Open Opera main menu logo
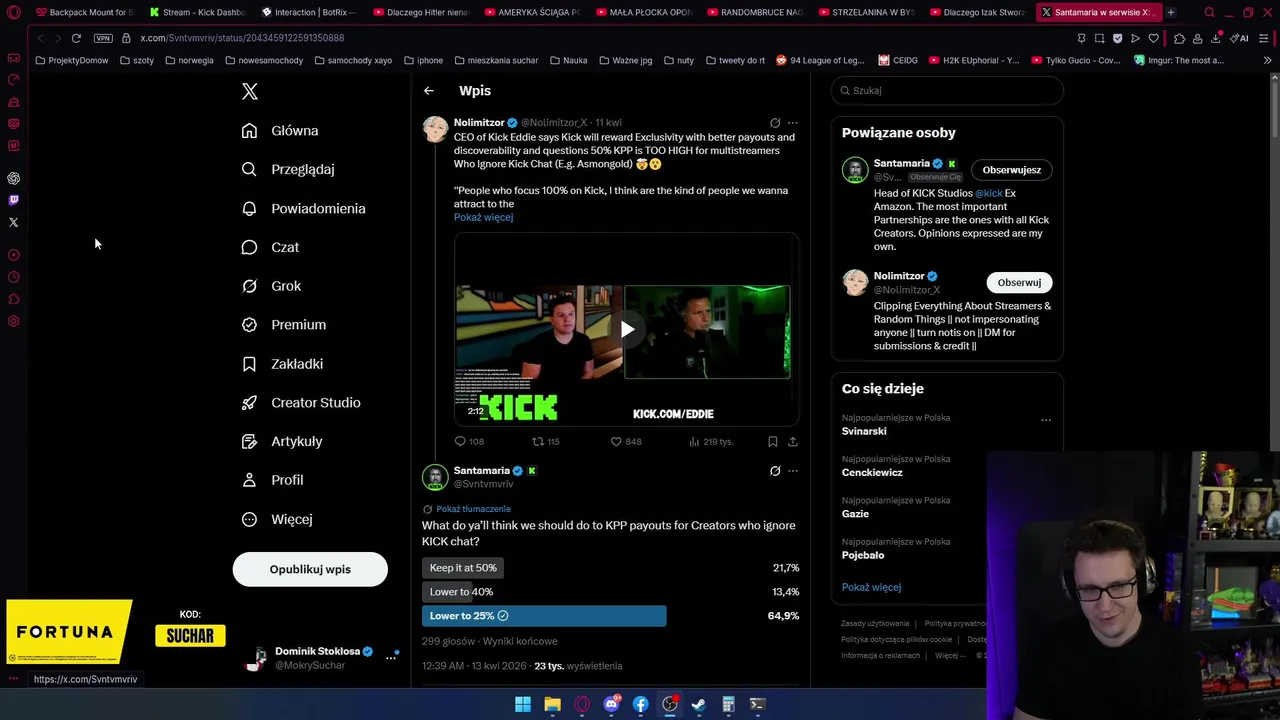1280x720 pixels. pos(14,12)
